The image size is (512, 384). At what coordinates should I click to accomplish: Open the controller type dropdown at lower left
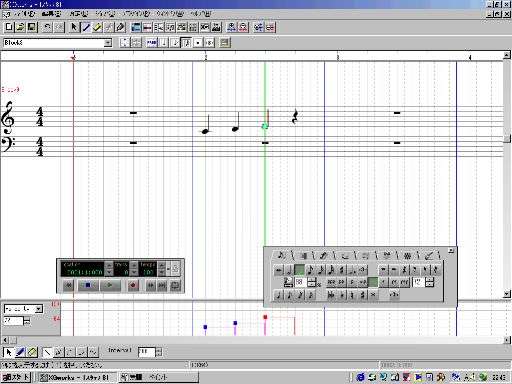point(39,309)
